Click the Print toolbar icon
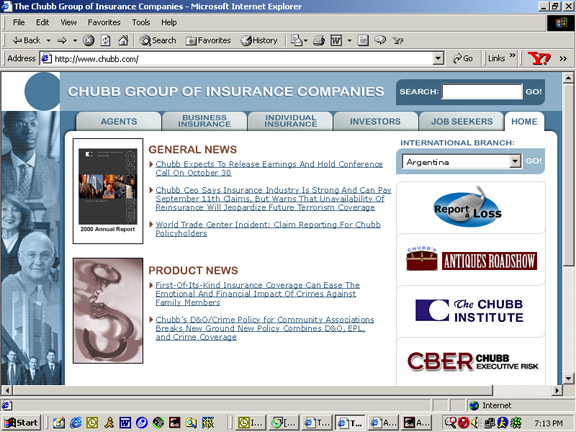This screenshot has height=432, width=576. tap(319, 40)
